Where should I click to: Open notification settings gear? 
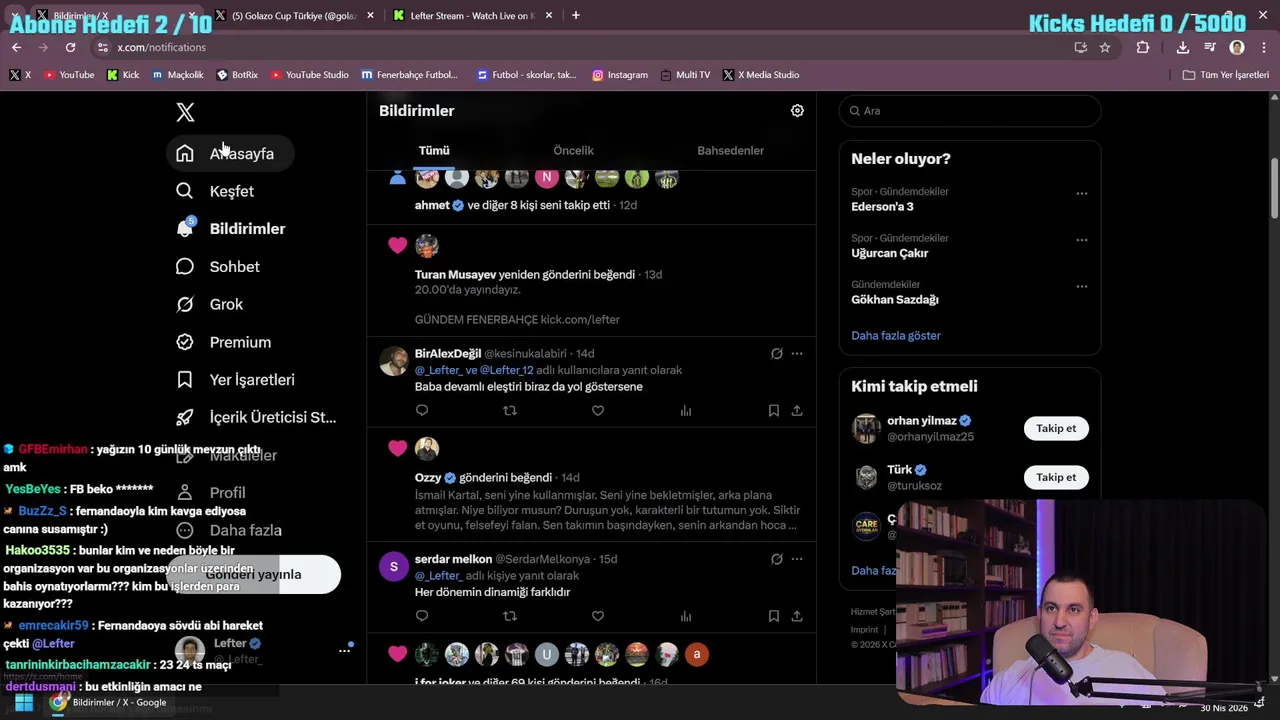[x=797, y=111]
